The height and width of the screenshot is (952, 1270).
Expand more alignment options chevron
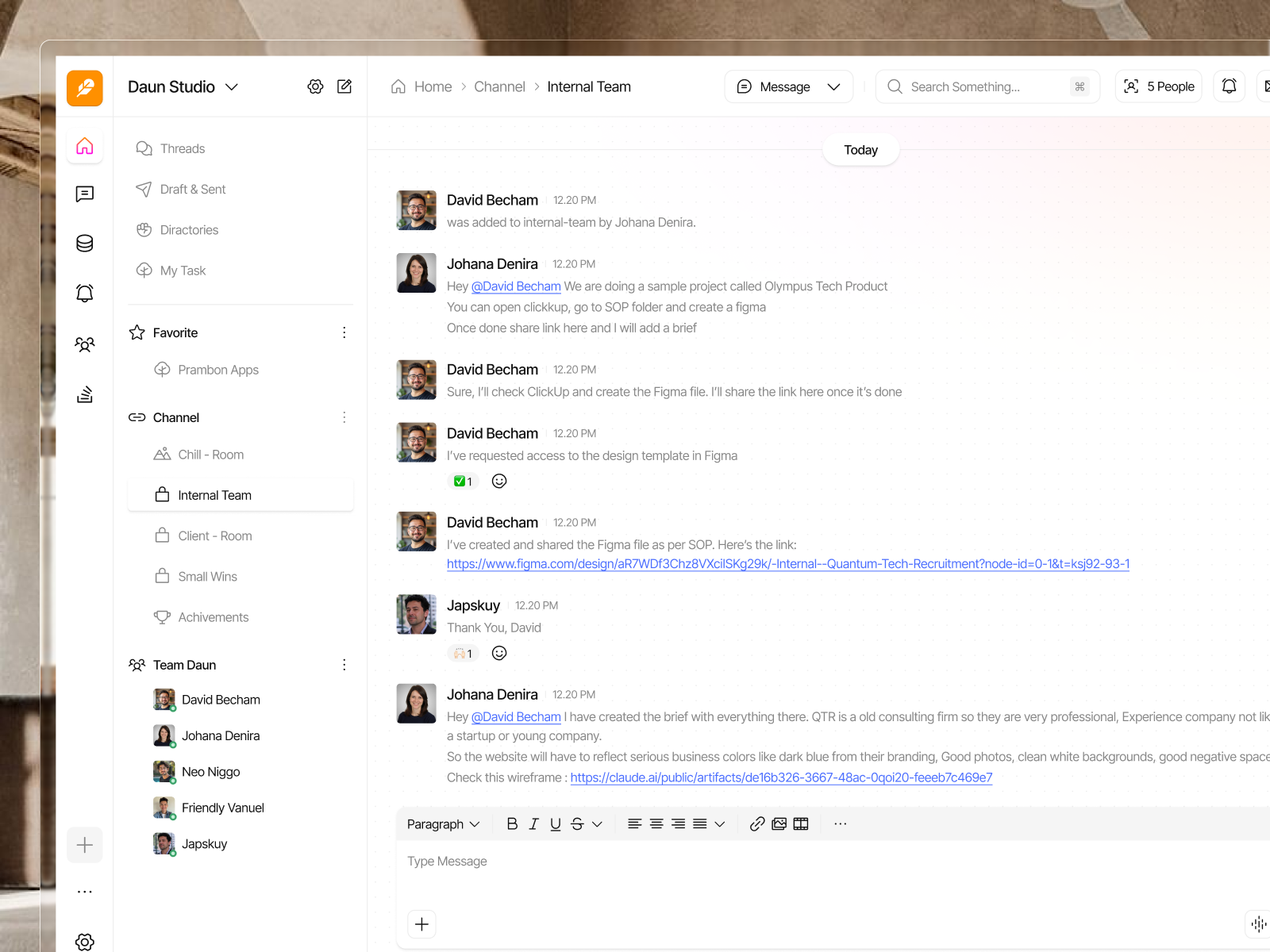click(x=720, y=824)
